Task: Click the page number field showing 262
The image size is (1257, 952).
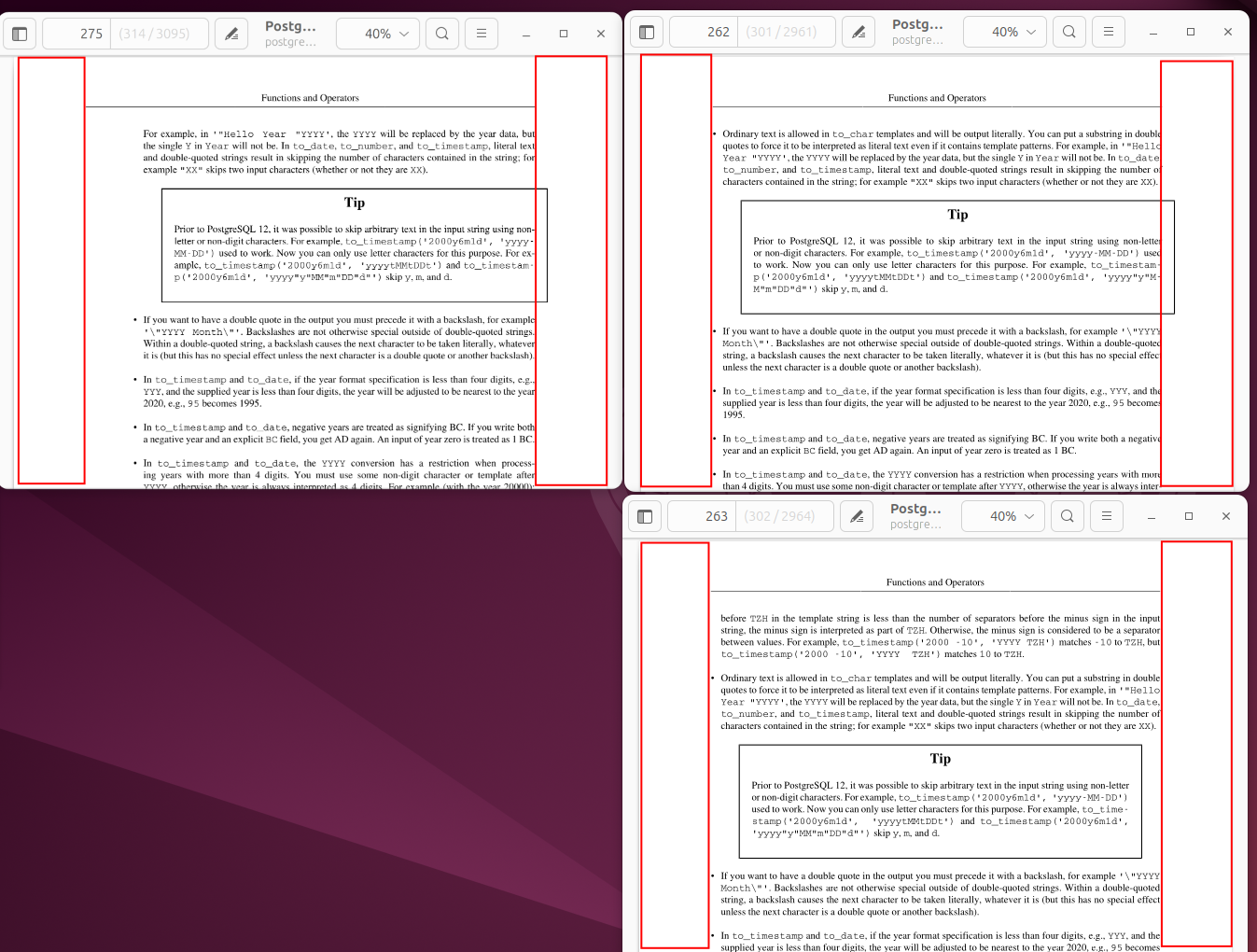Action: click(x=706, y=32)
